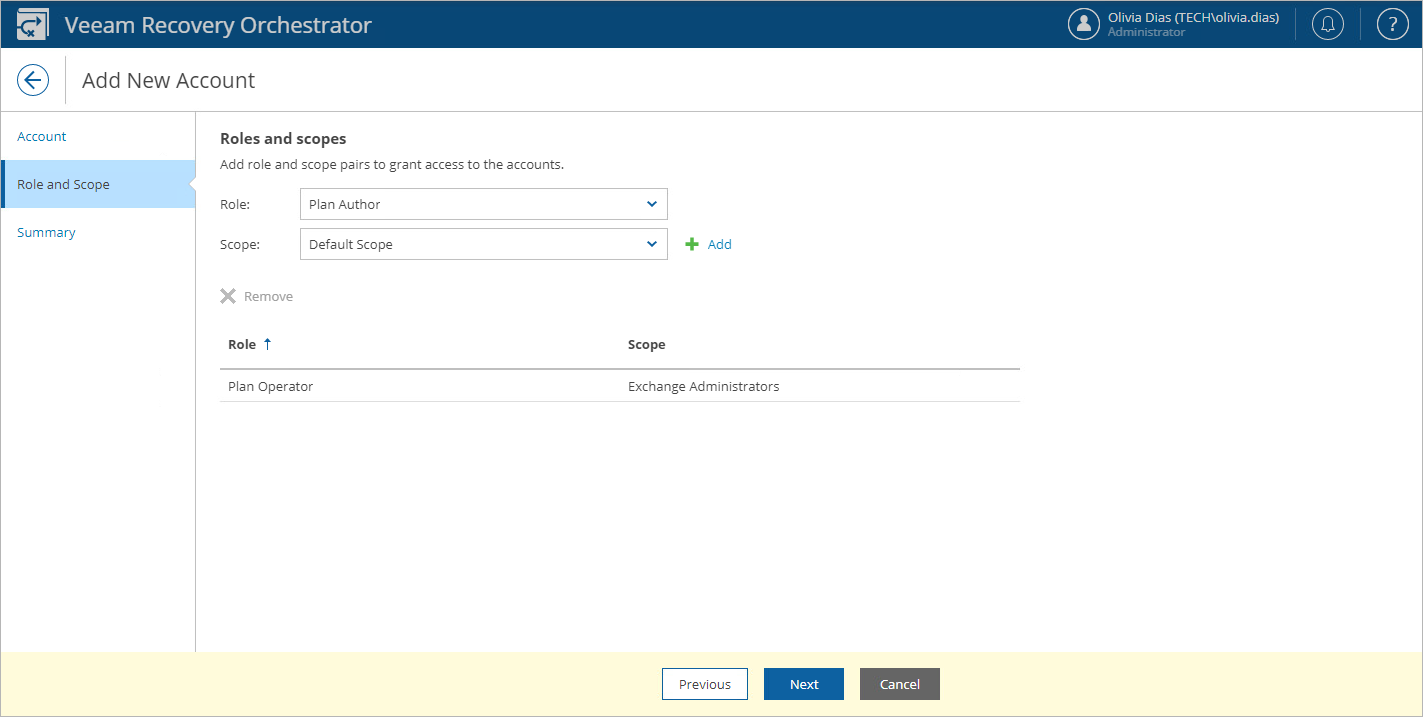Switch to the Account step
Viewport: 1423px width, 717px height.
click(41, 136)
